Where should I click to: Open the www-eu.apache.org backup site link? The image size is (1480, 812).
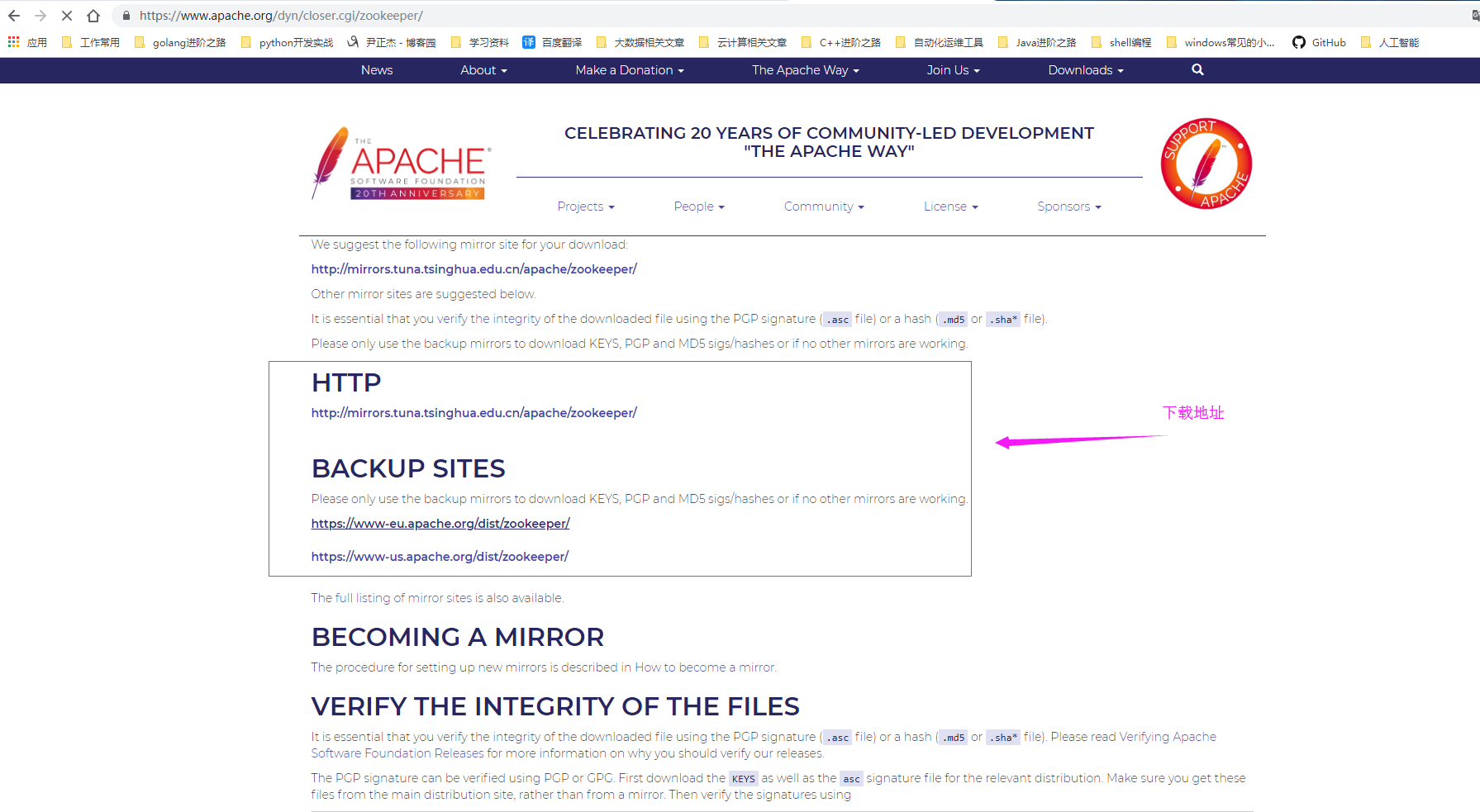pyautogui.click(x=440, y=524)
